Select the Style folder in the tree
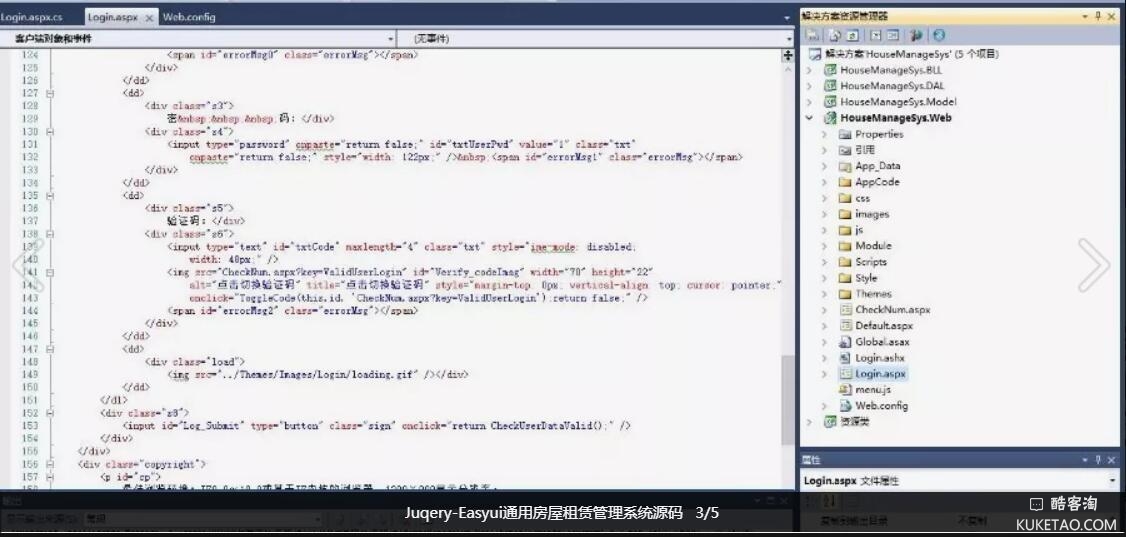Screen dimensions: 1126x537 click(x=866, y=278)
